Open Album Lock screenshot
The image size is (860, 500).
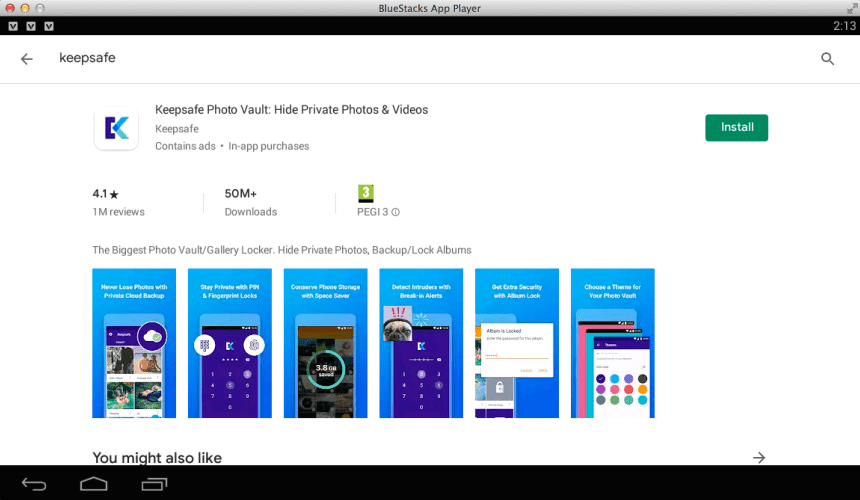click(x=517, y=343)
